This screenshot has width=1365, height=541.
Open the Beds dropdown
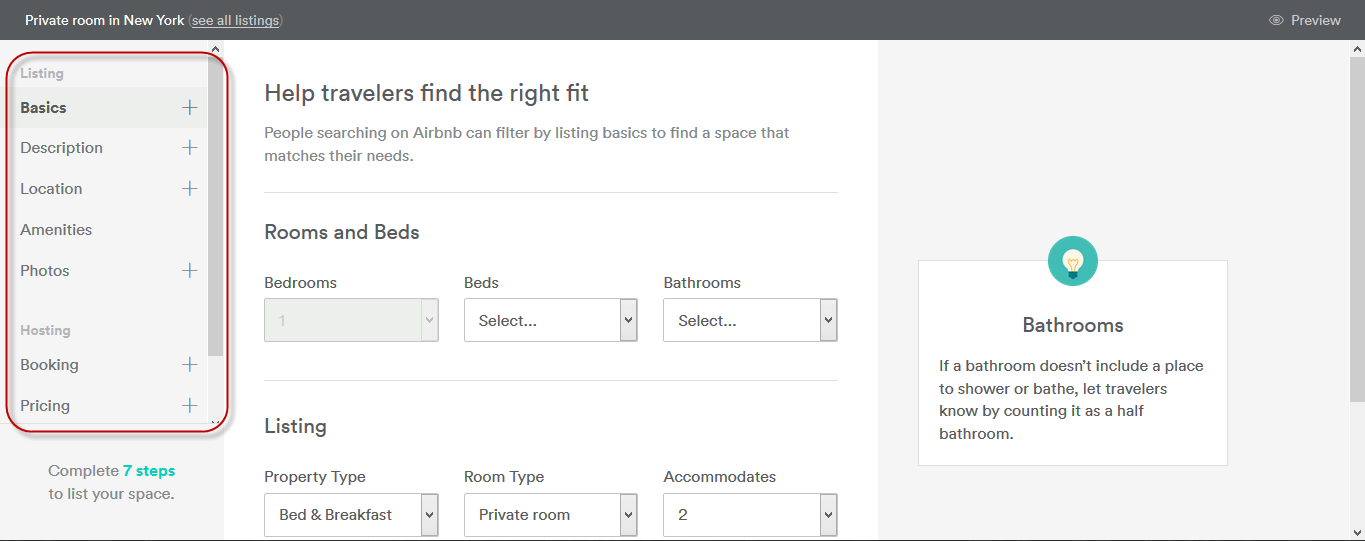point(550,321)
